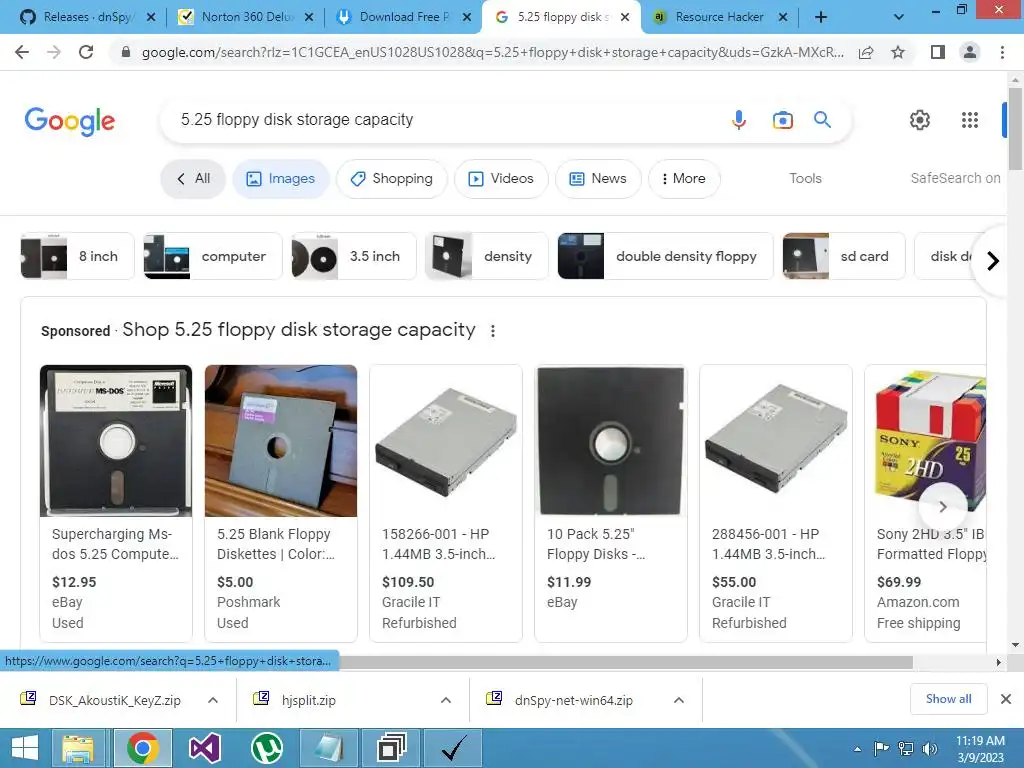Open Chrome three-dot menu
1024x768 pixels.
tap(1002, 52)
